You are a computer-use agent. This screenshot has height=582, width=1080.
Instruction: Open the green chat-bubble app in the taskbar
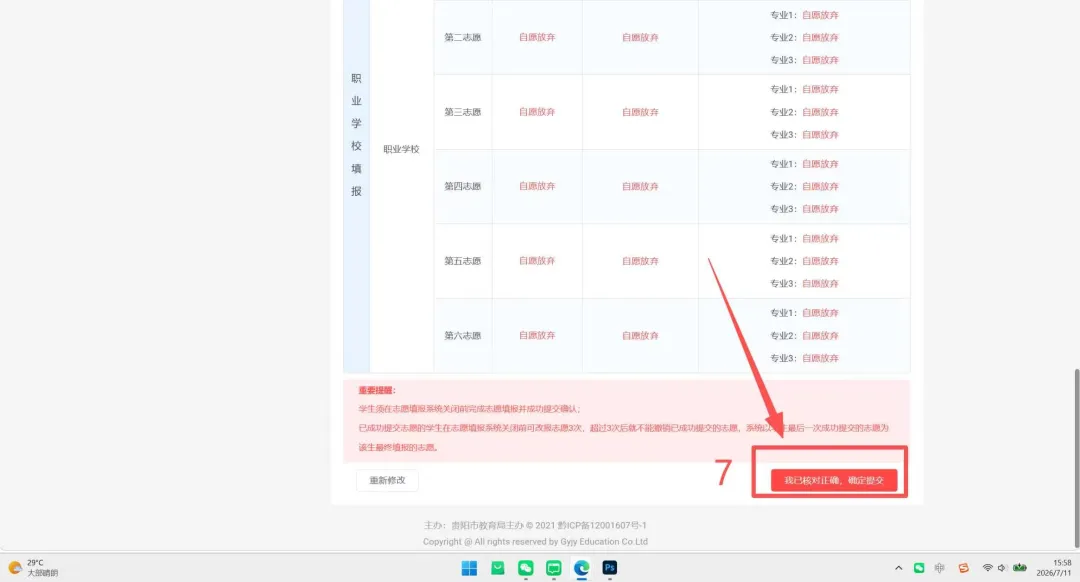pos(553,568)
